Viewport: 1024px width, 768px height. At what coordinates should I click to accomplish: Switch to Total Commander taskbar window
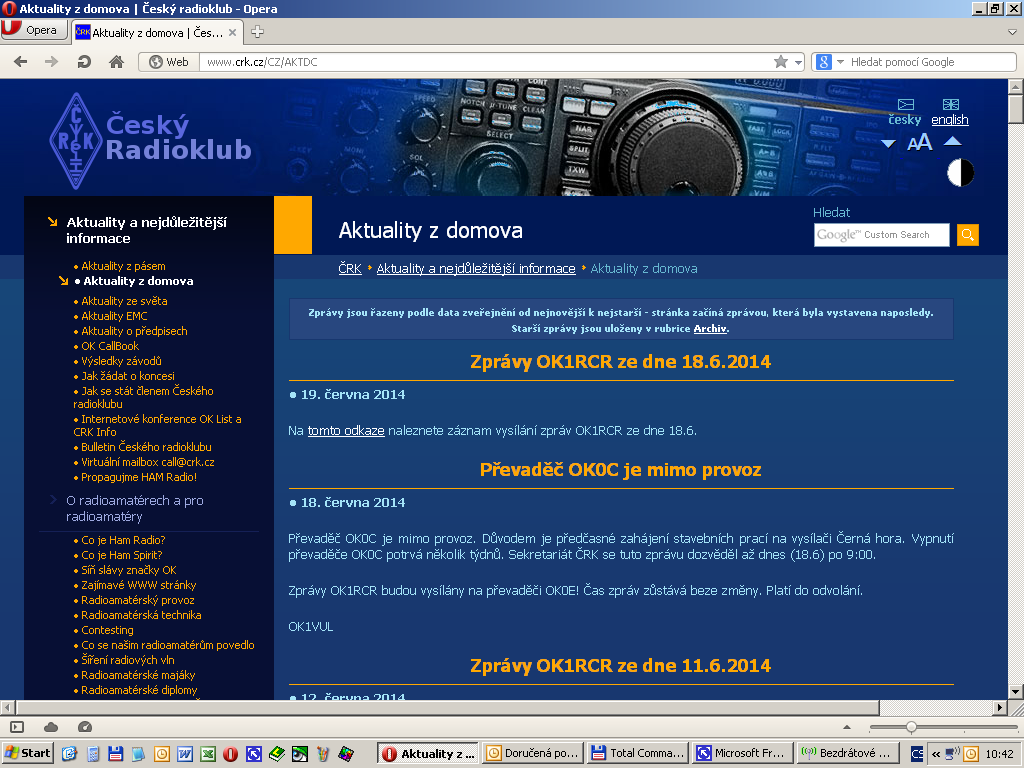pos(637,754)
